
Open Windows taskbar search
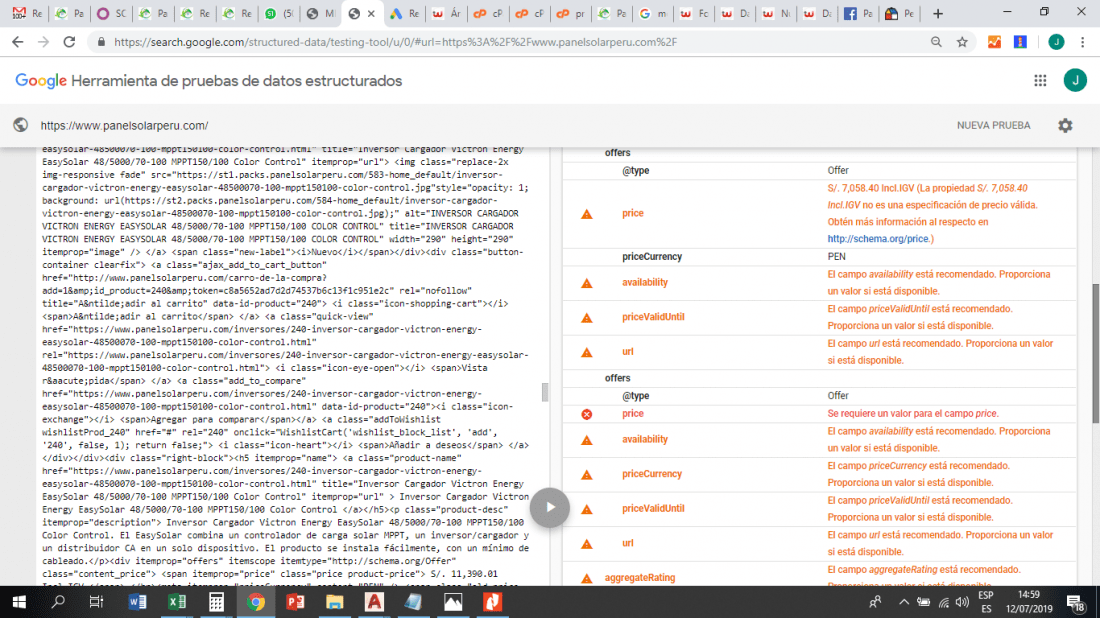[x=58, y=602]
